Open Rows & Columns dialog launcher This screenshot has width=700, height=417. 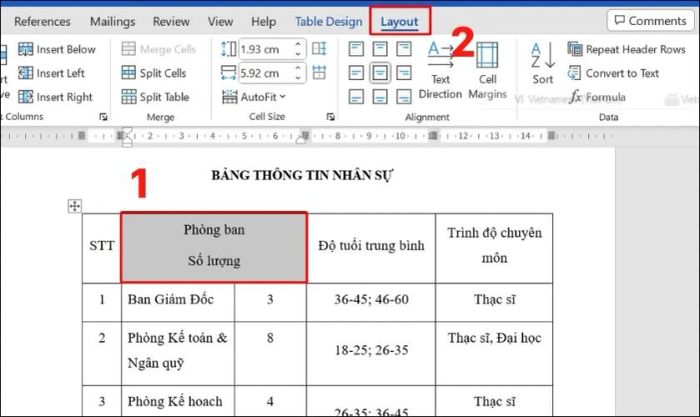(103, 117)
